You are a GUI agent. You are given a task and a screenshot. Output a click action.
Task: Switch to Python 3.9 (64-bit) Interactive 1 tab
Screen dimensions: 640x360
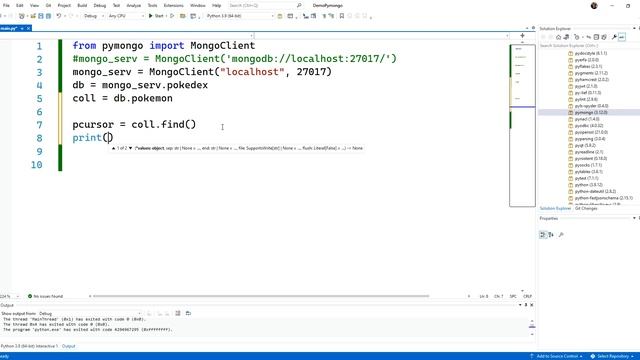point(29,346)
